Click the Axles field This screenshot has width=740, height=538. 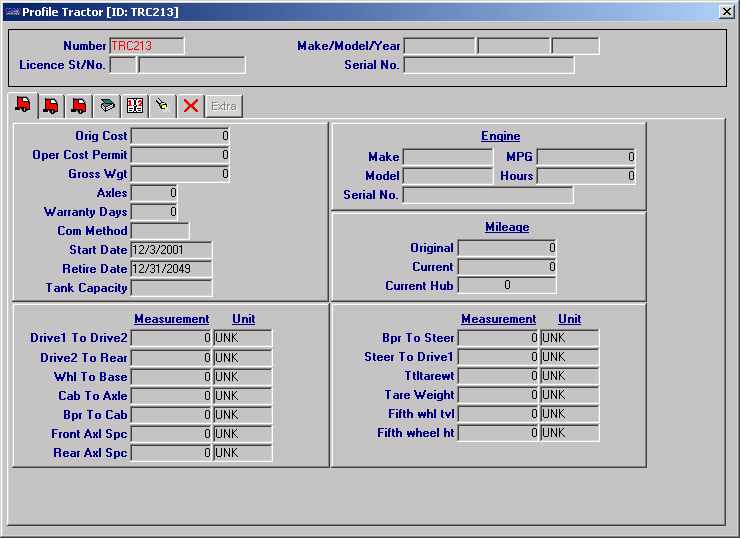click(154, 193)
